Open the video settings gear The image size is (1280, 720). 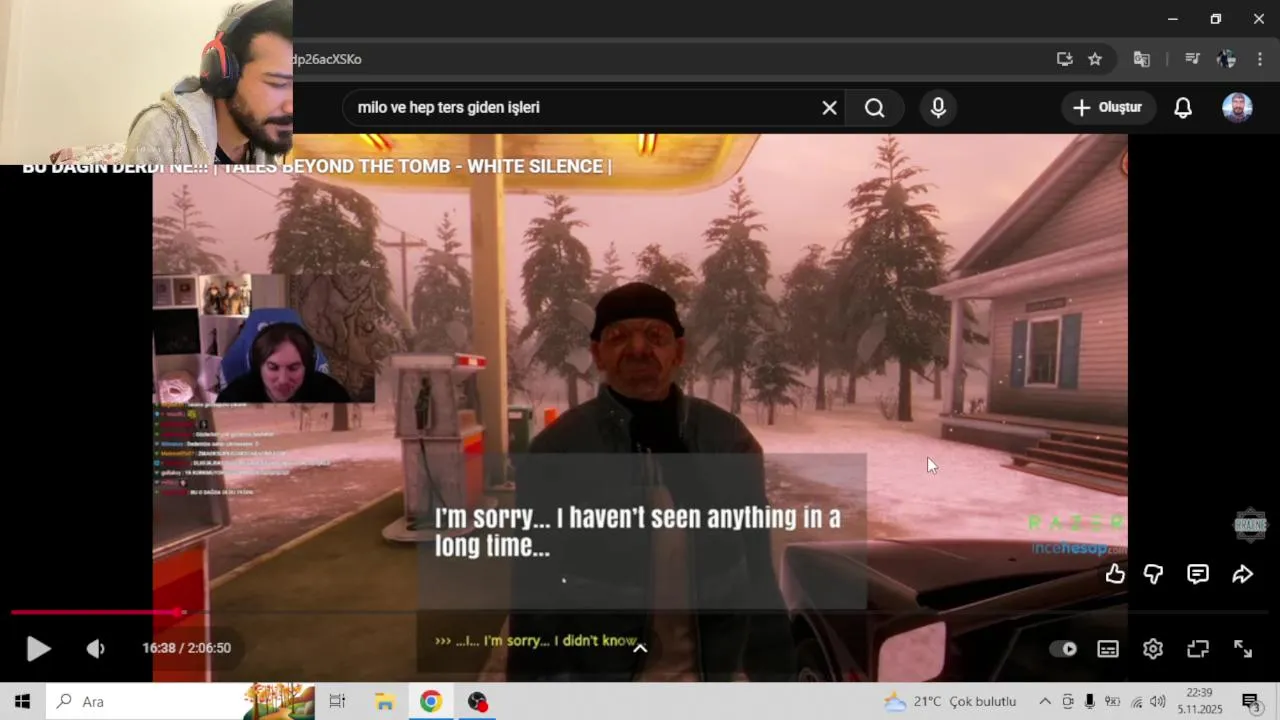click(1153, 648)
